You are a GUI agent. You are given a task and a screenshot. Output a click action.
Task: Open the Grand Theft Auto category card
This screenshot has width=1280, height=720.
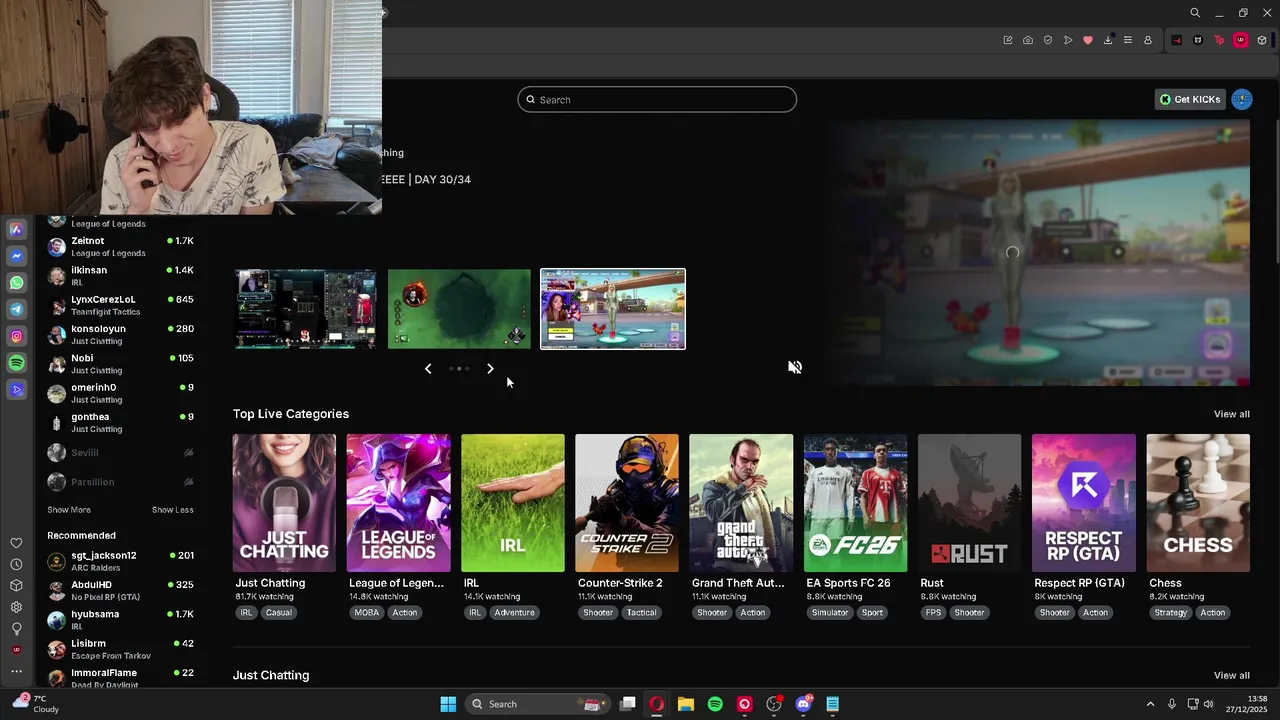pos(741,503)
